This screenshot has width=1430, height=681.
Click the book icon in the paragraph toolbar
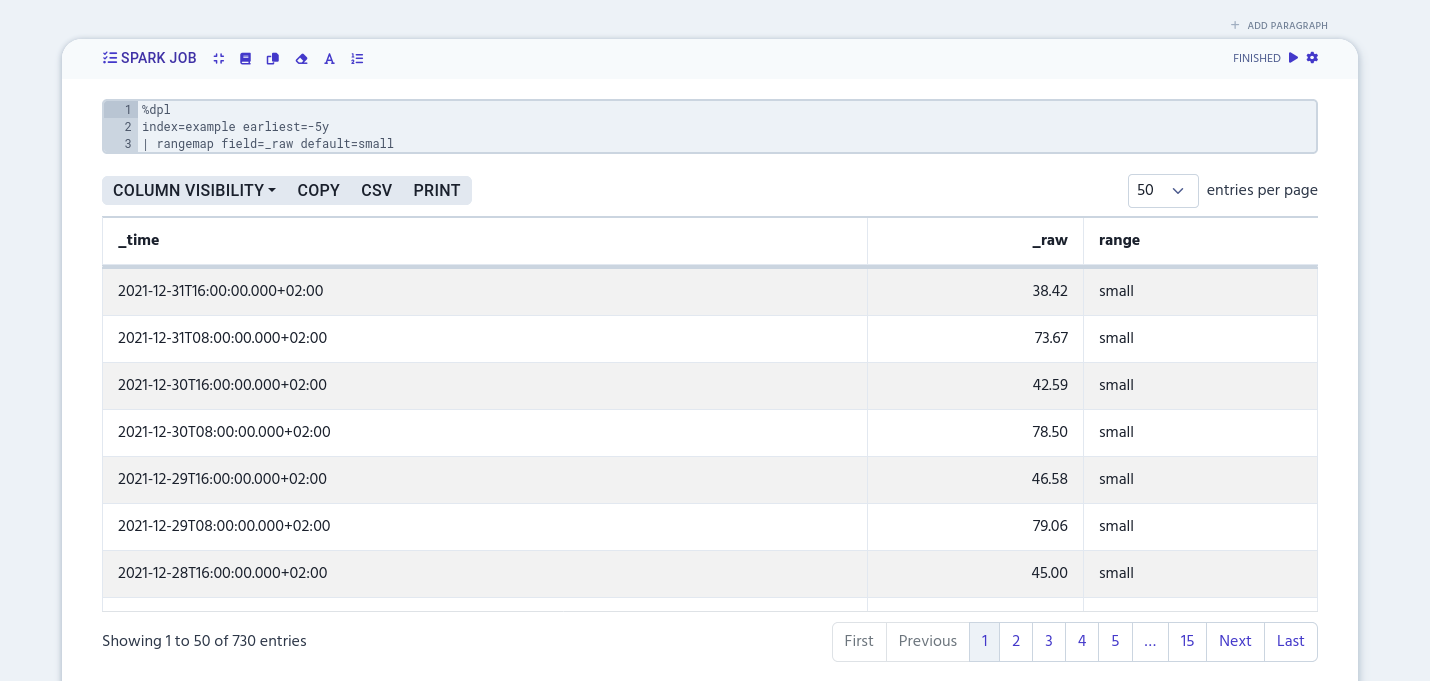pyautogui.click(x=245, y=59)
